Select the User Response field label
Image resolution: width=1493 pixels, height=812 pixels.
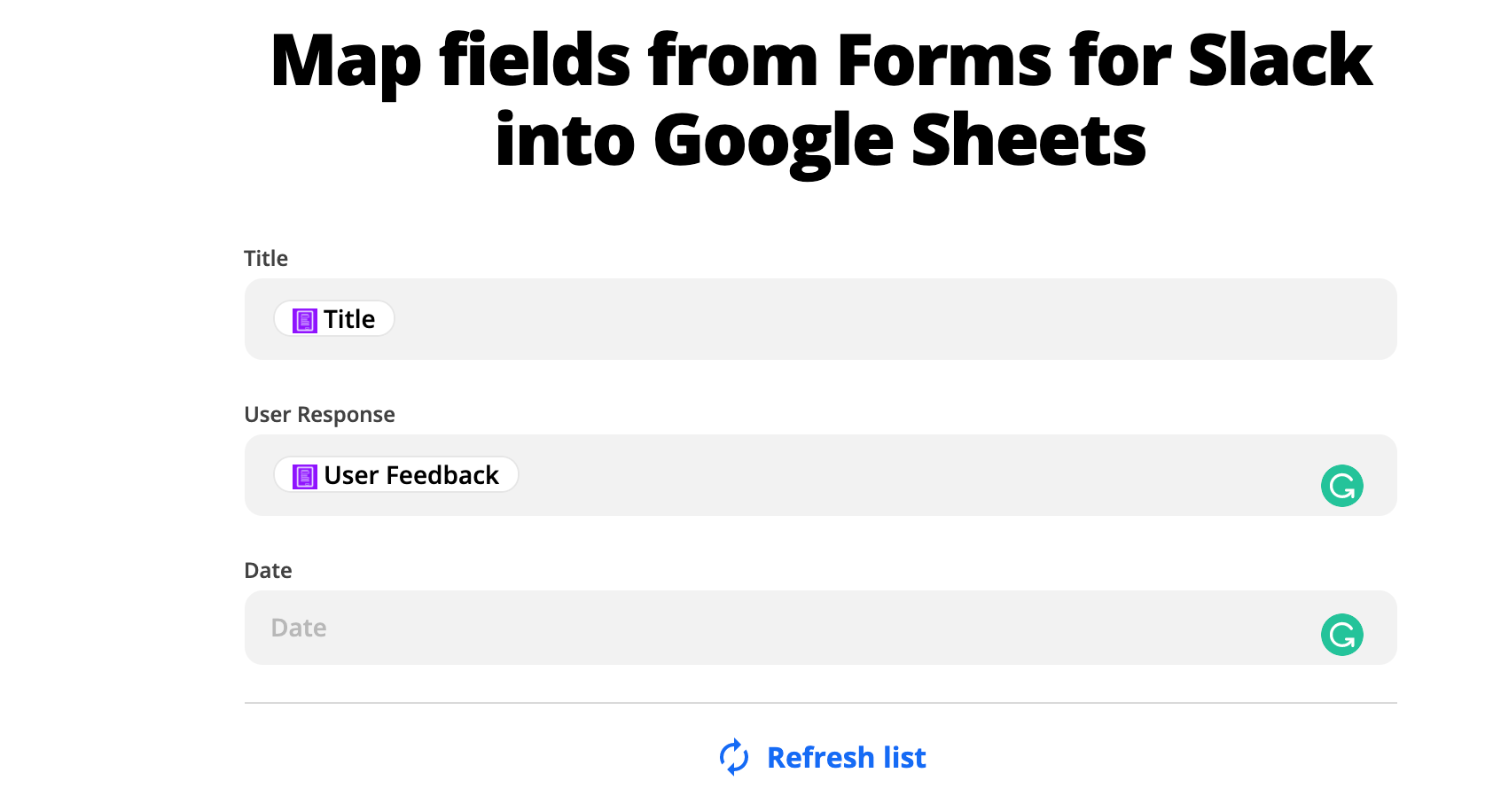pyautogui.click(x=319, y=414)
